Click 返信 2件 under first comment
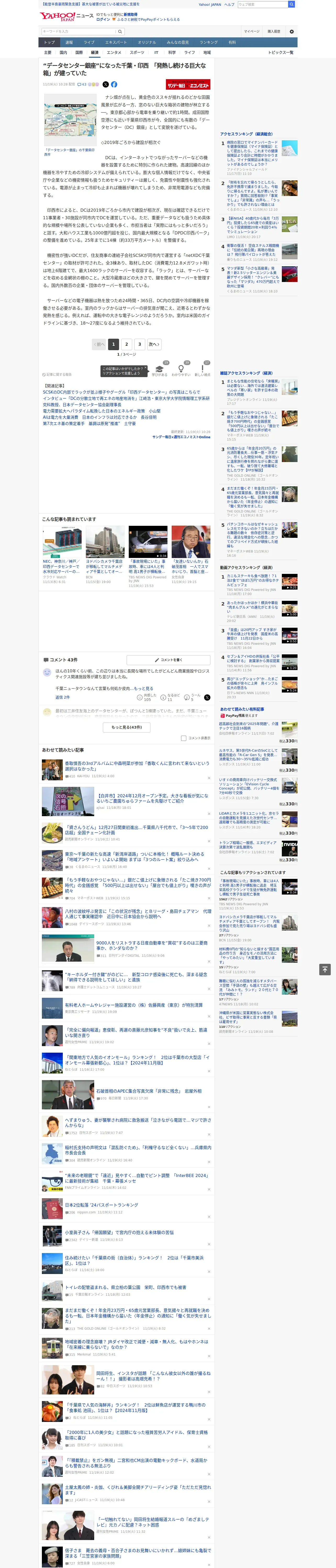Image resolution: width=336 pixels, height=1568 pixels. pos(62,697)
